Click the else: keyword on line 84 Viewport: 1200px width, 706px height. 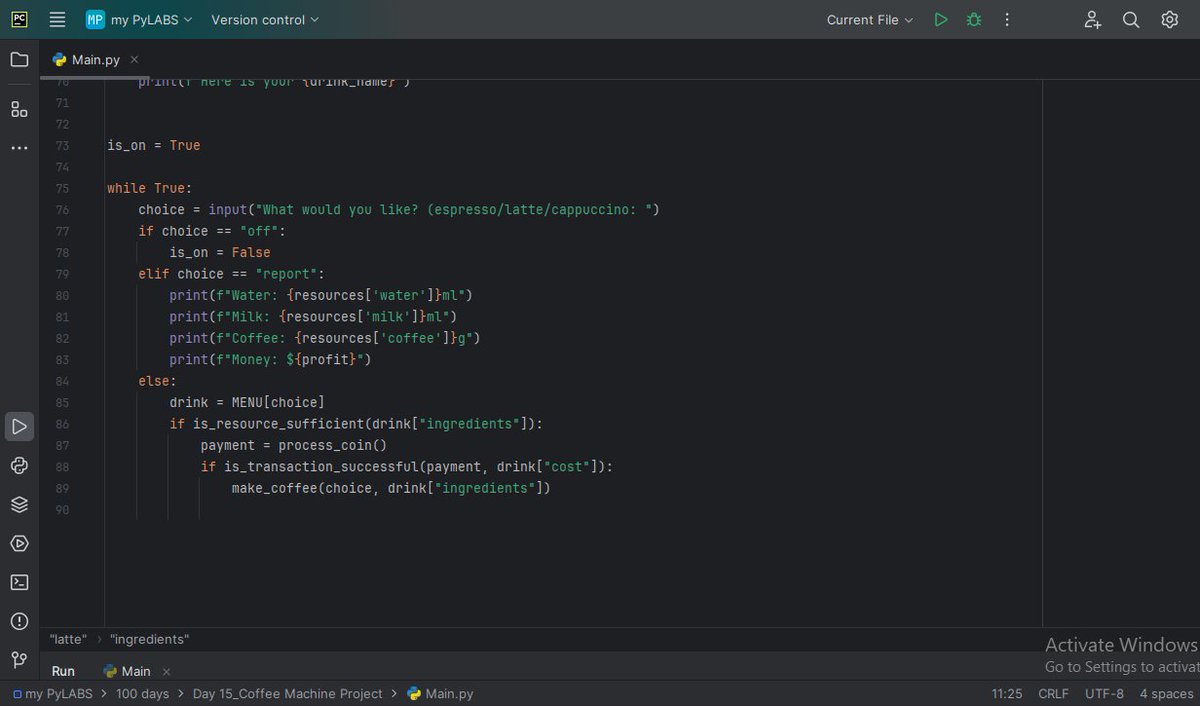[157, 381]
